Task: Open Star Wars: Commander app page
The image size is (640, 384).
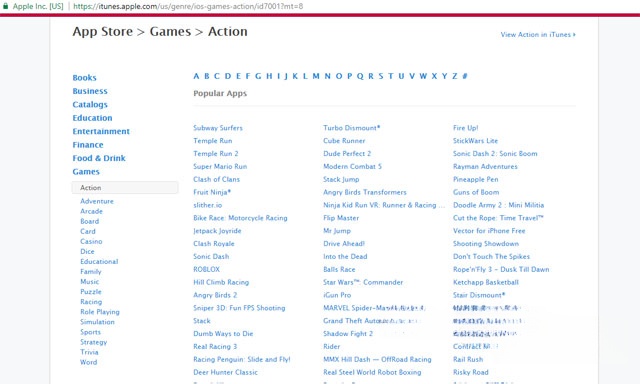Action: (x=363, y=282)
